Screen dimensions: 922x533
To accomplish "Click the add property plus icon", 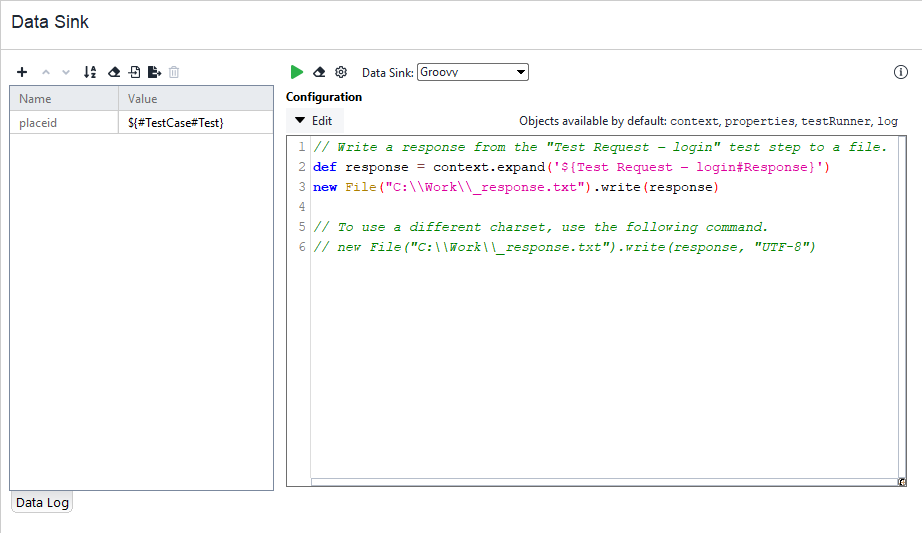I will pyautogui.click(x=22, y=72).
